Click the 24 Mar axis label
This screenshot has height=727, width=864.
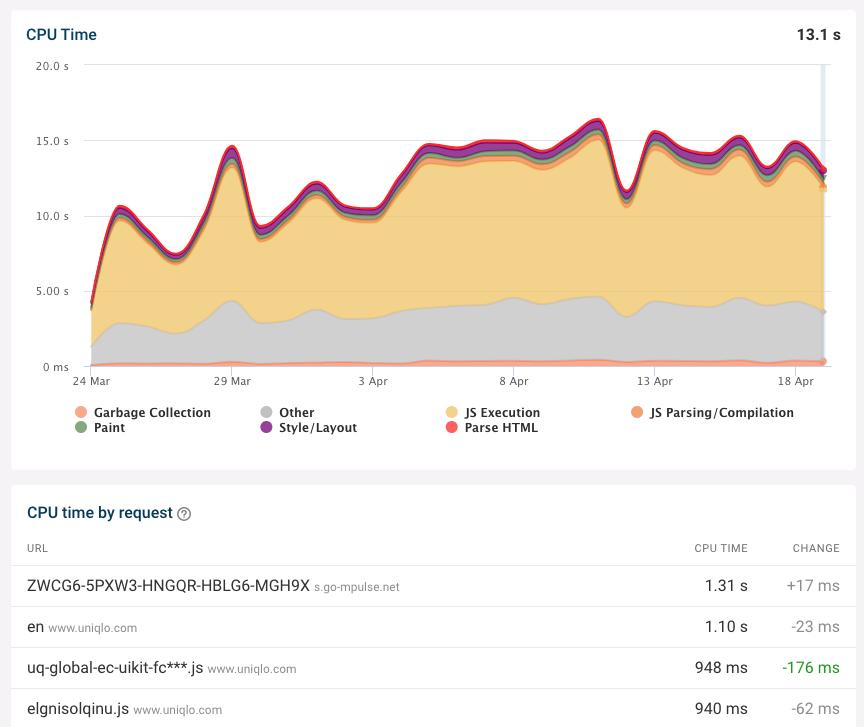[91, 381]
